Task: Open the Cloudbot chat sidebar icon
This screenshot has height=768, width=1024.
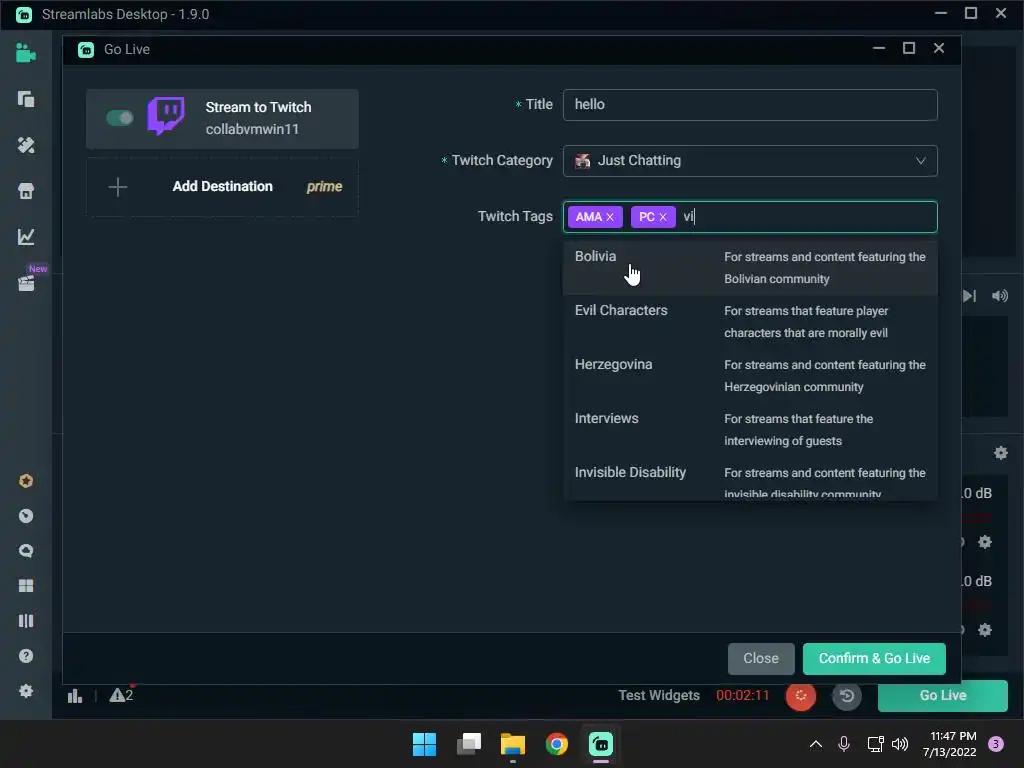Action: point(25,551)
